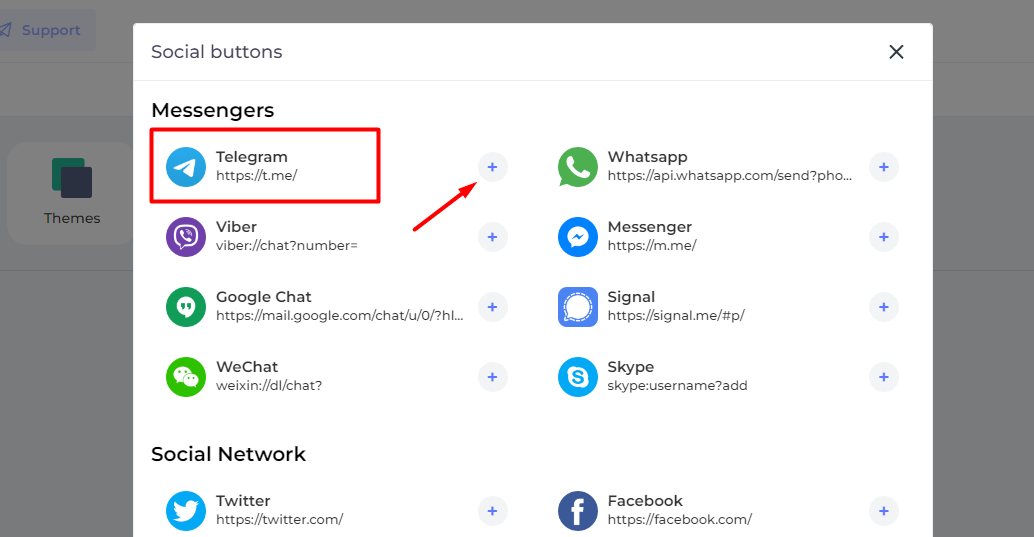The width and height of the screenshot is (1034, 537).
Task: Click the Social Network section heading
Action: [228, 454]
